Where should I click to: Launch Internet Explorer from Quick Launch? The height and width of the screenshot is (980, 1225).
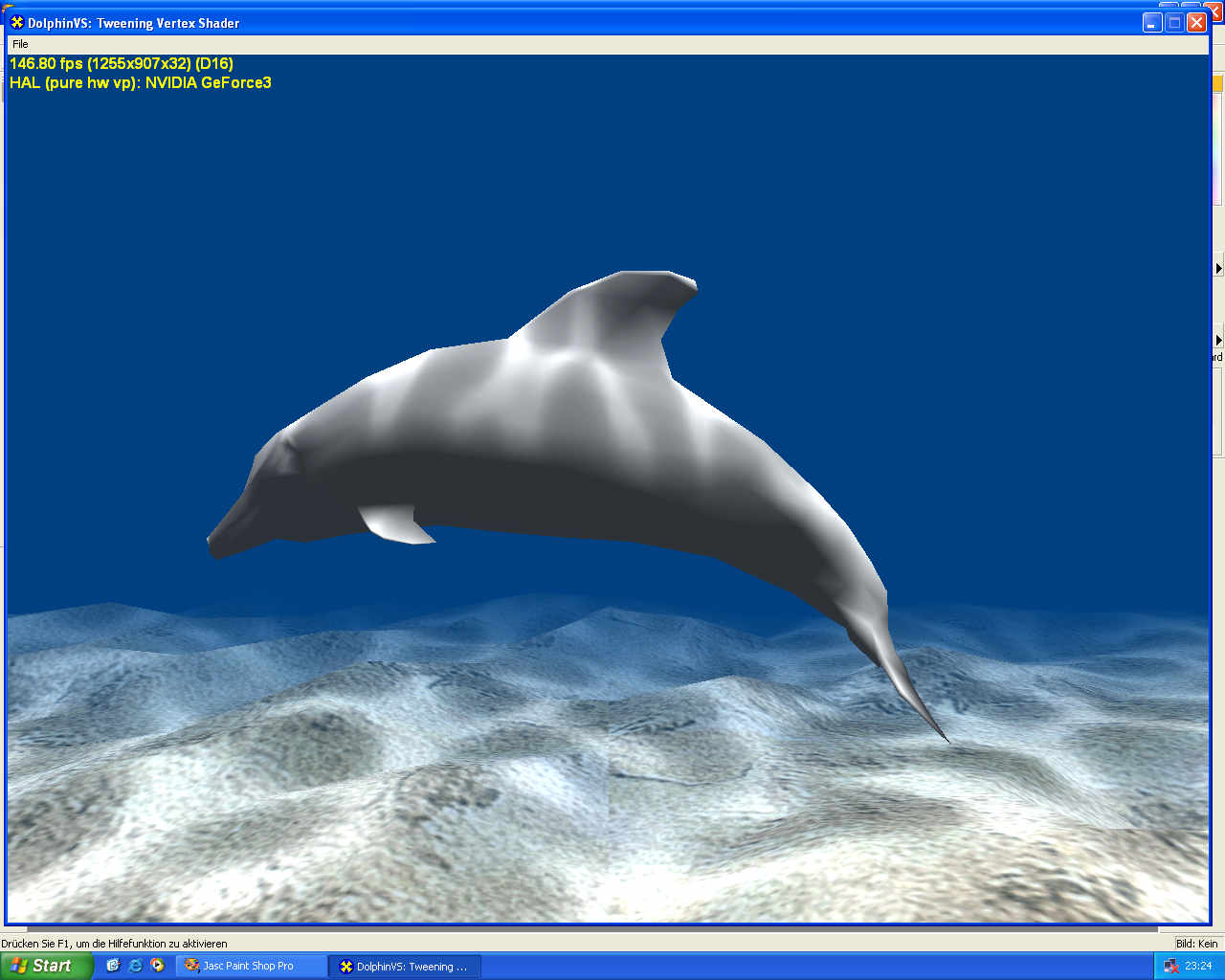135,966
